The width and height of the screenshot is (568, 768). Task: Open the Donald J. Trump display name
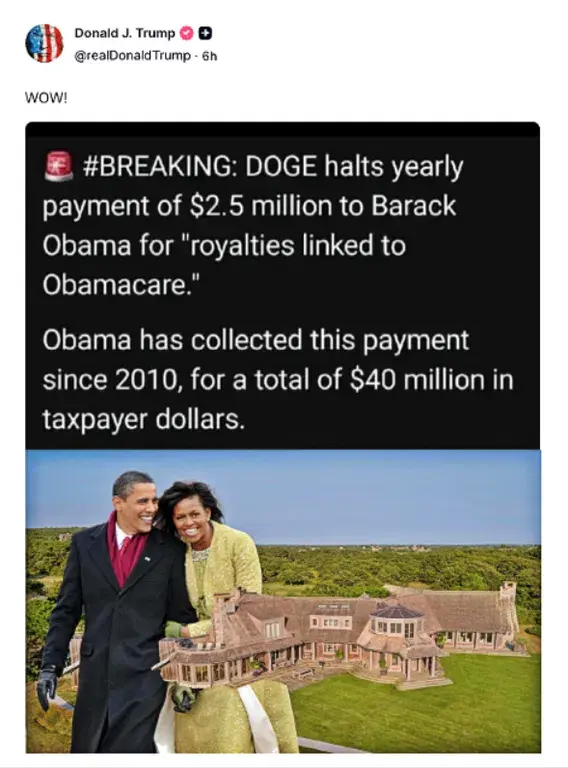(x=124, y=33)
